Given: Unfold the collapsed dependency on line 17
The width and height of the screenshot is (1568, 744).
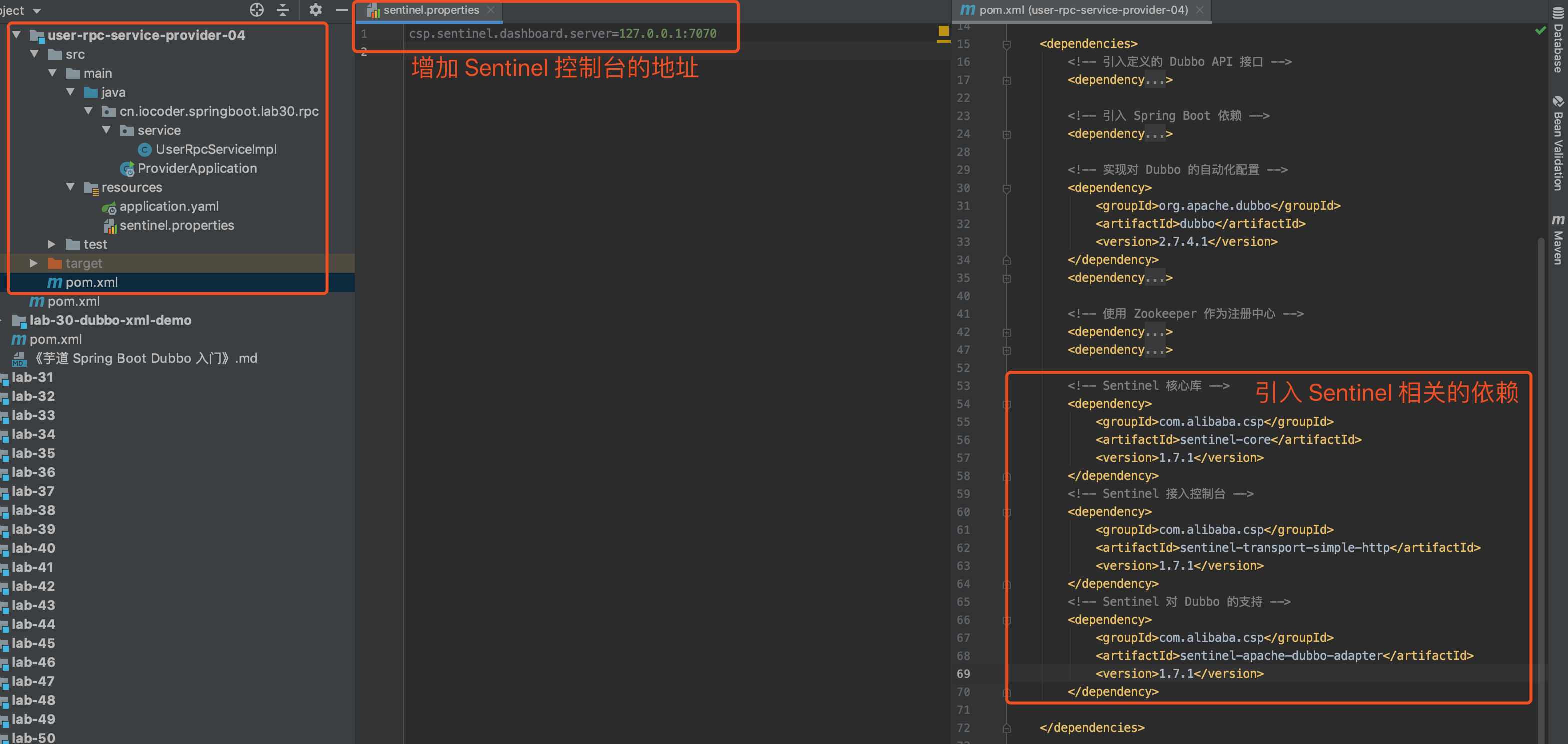Looking at the screenshot, I should (1007, 80).
